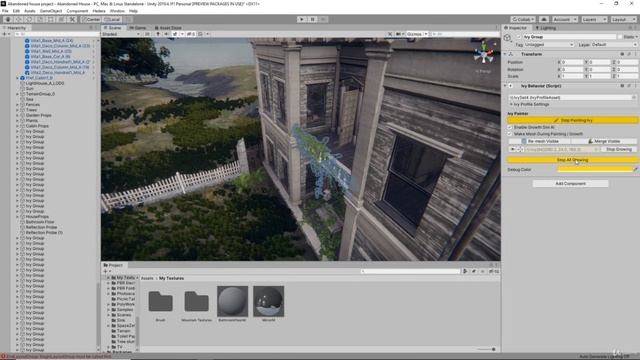Screen dimensions: 640x360
Task: Toggle Center pivot mode
Action: point(91,19)
